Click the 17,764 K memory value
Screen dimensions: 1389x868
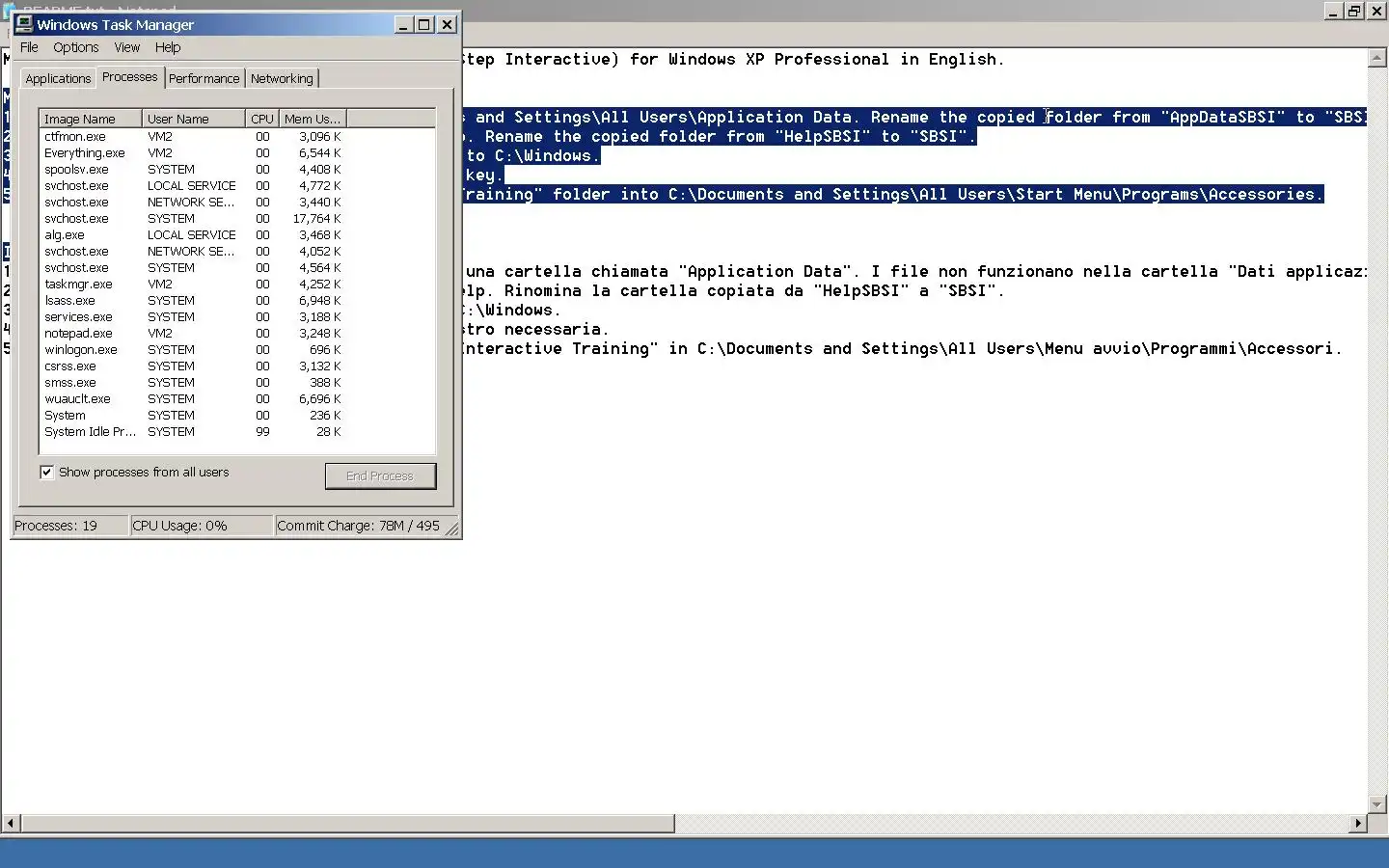(316, 219)
